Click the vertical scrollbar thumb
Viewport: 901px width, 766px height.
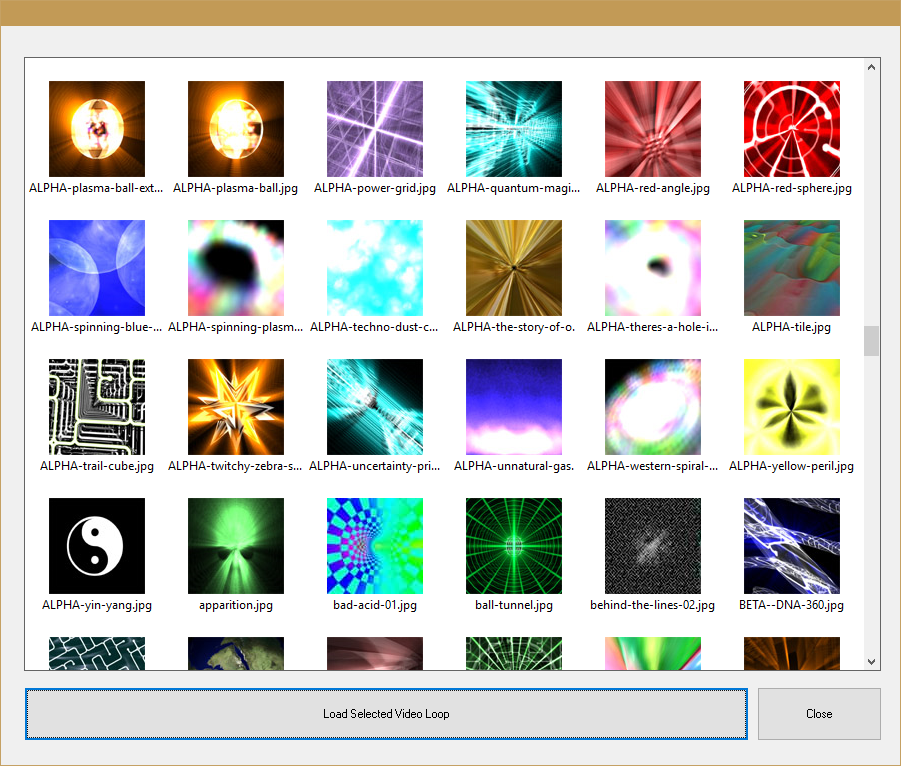point(871,340)
